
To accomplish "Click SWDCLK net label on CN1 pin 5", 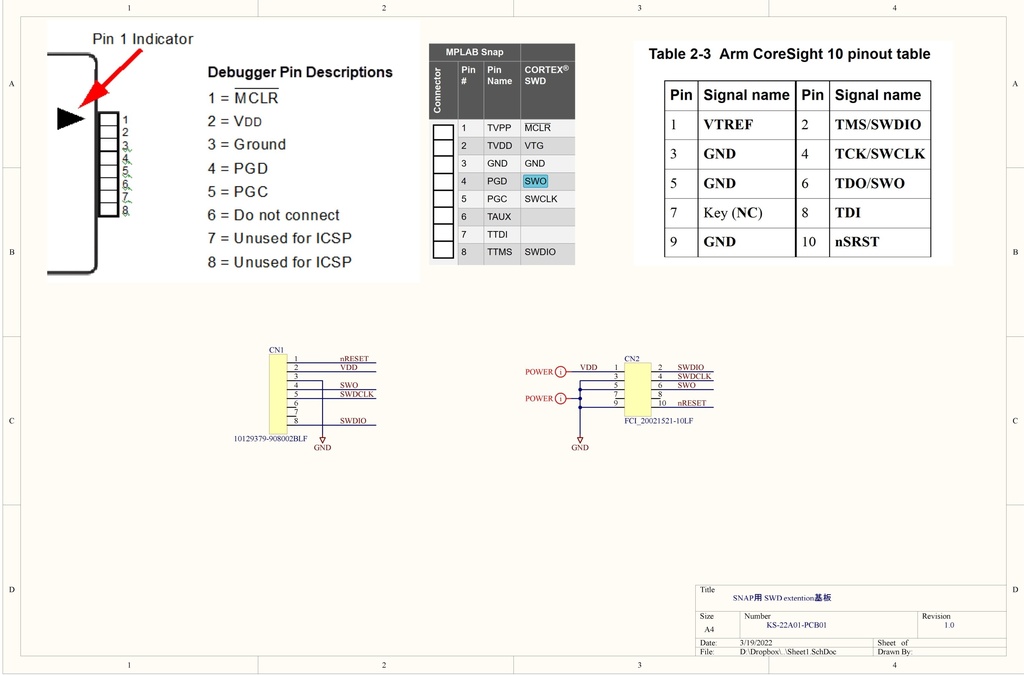I will pos(357,394).
